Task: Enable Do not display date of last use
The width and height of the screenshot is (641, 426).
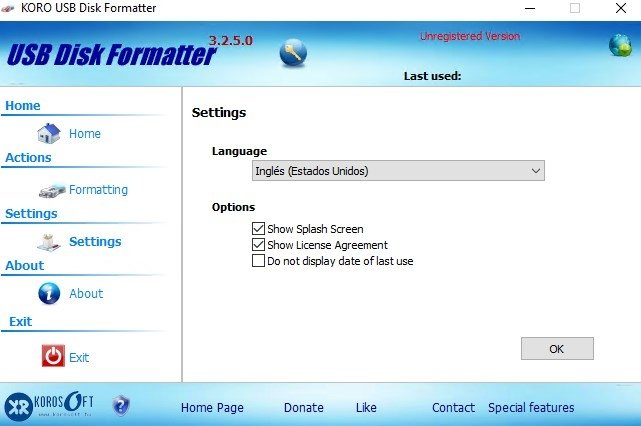Action: 258,261
